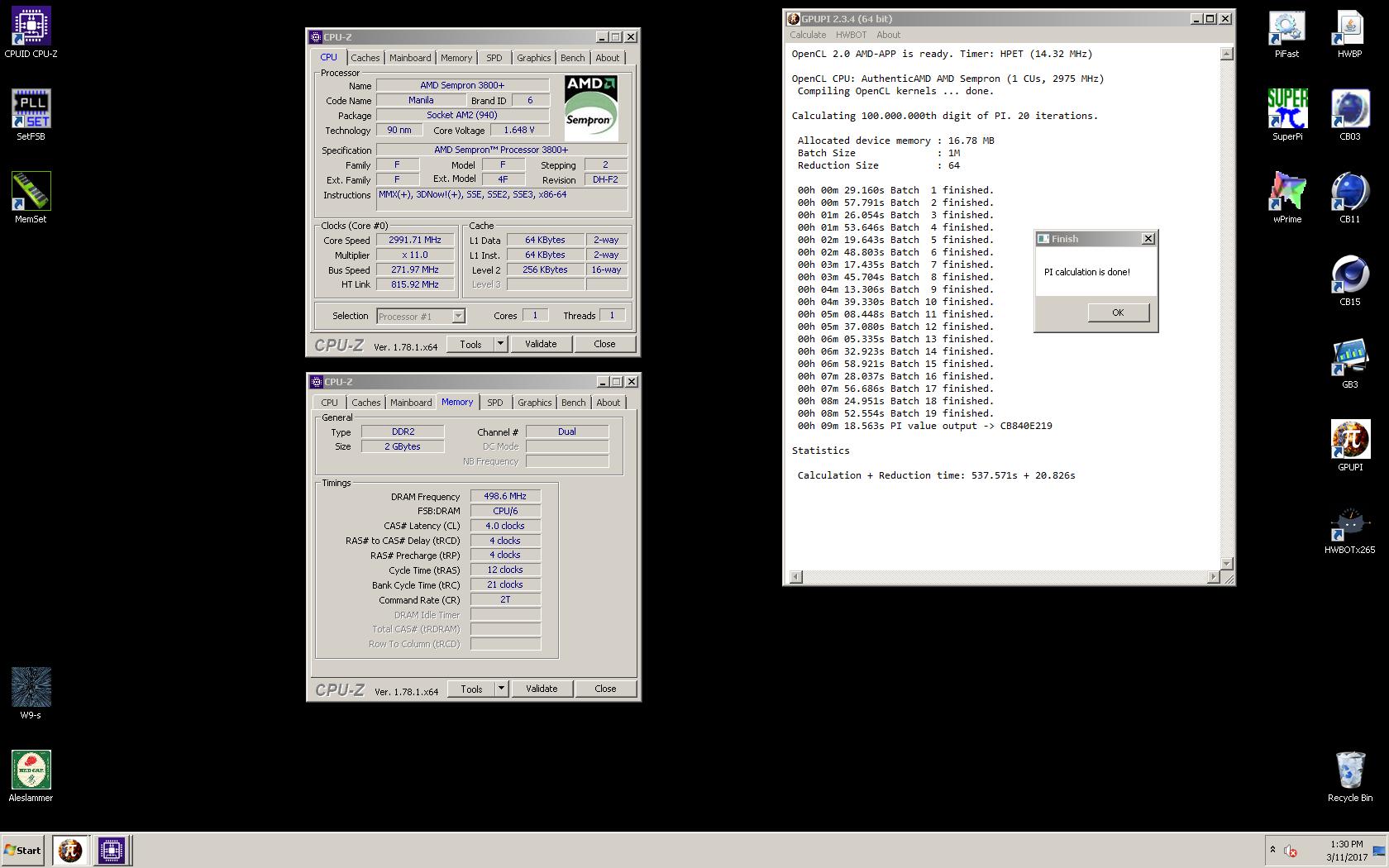
Task: Open the GPUPI desktop shortcut
Action: [1350, 446]
